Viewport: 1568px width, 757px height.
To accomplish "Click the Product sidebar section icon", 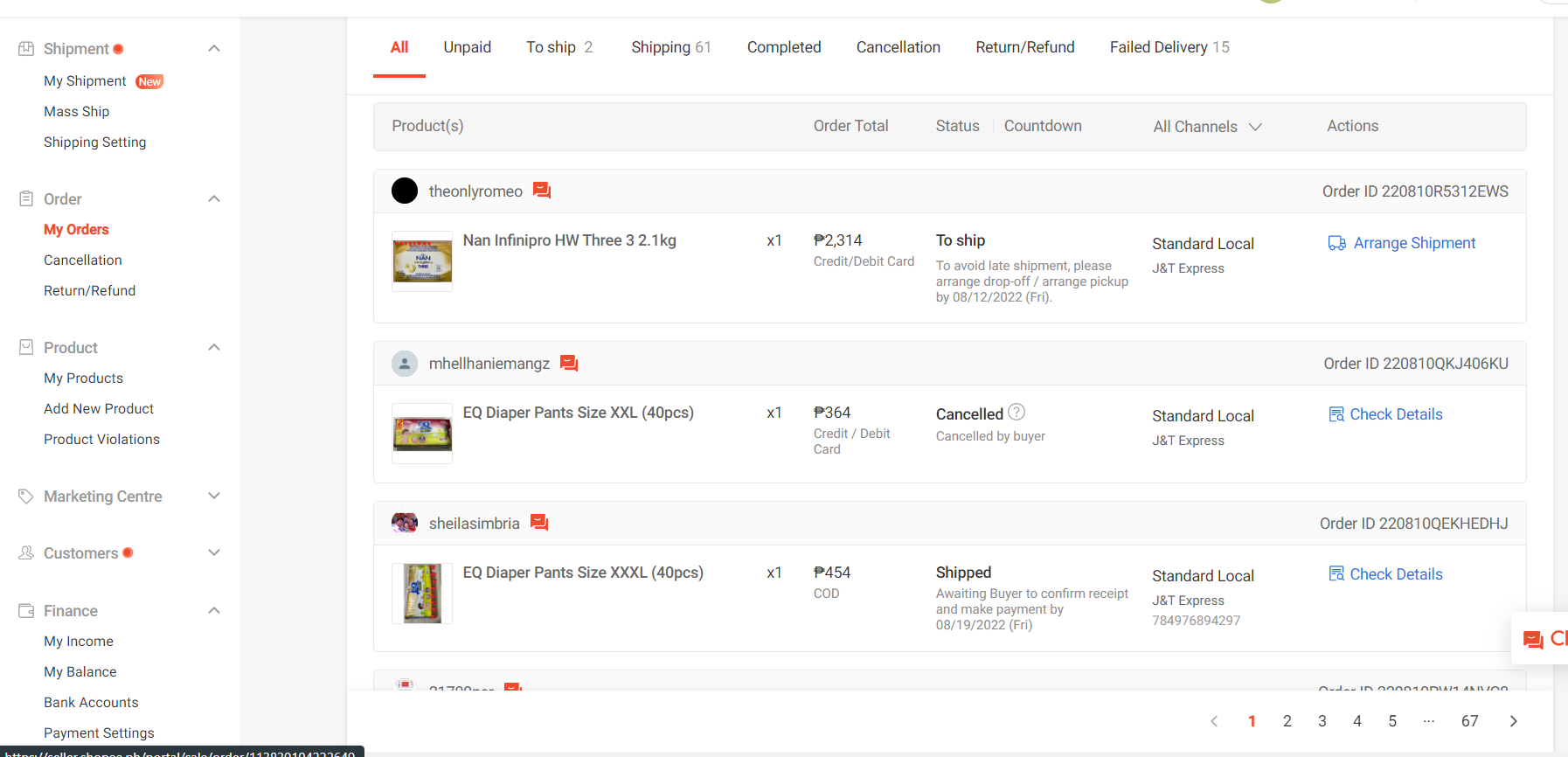I will coord(26,347).
